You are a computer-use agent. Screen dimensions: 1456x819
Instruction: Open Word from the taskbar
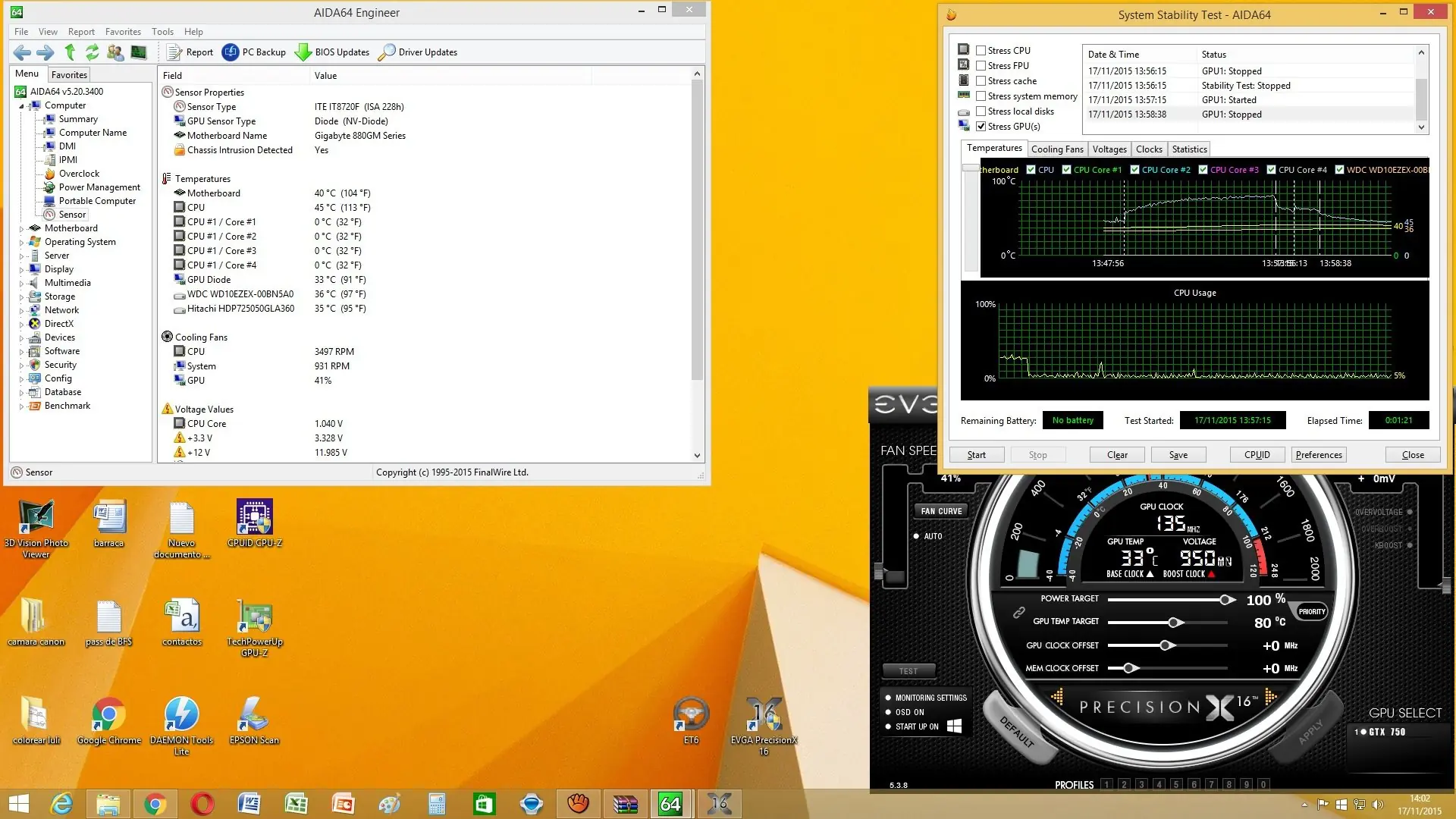click(249, 804)
